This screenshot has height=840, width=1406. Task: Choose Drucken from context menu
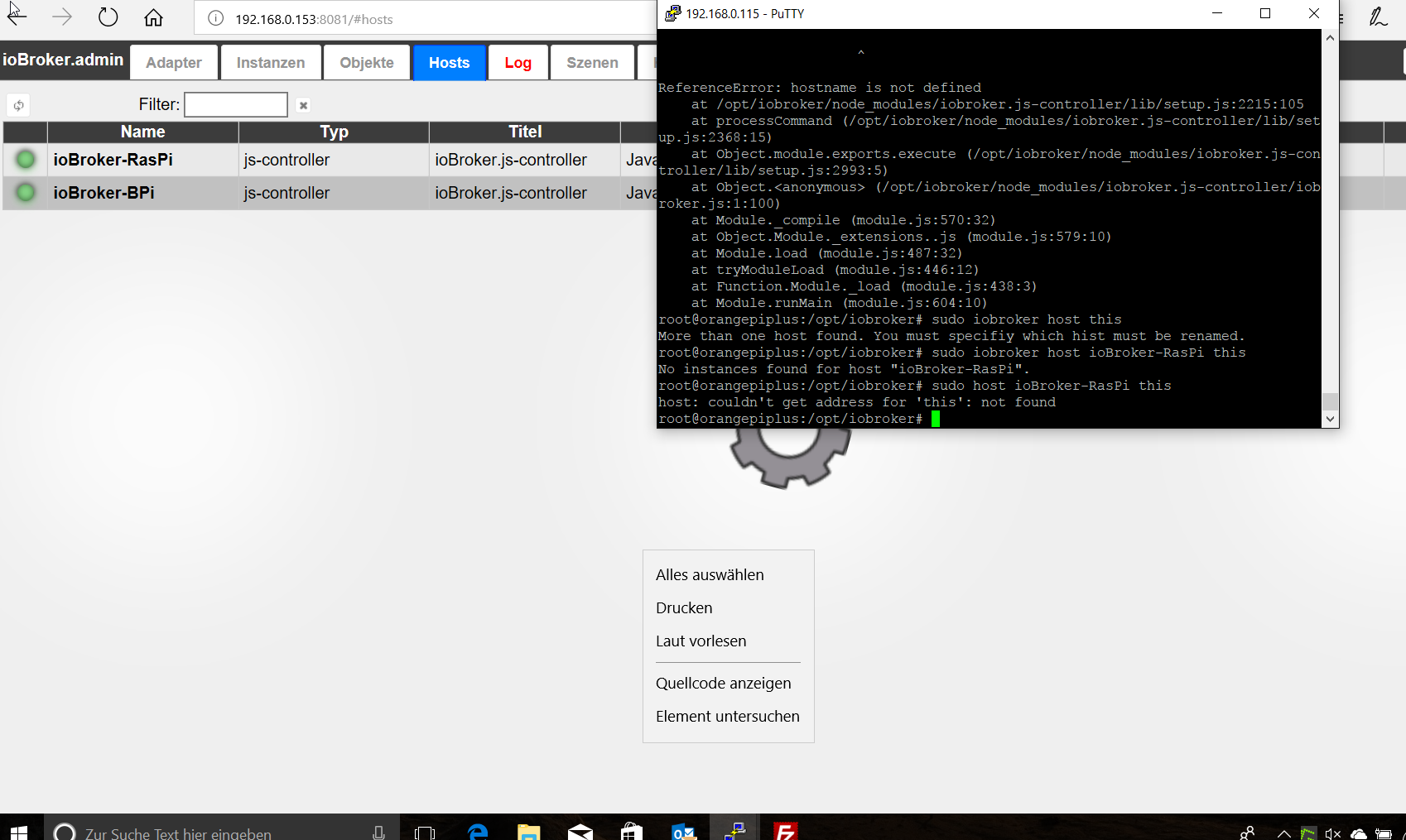coord(729,607)
